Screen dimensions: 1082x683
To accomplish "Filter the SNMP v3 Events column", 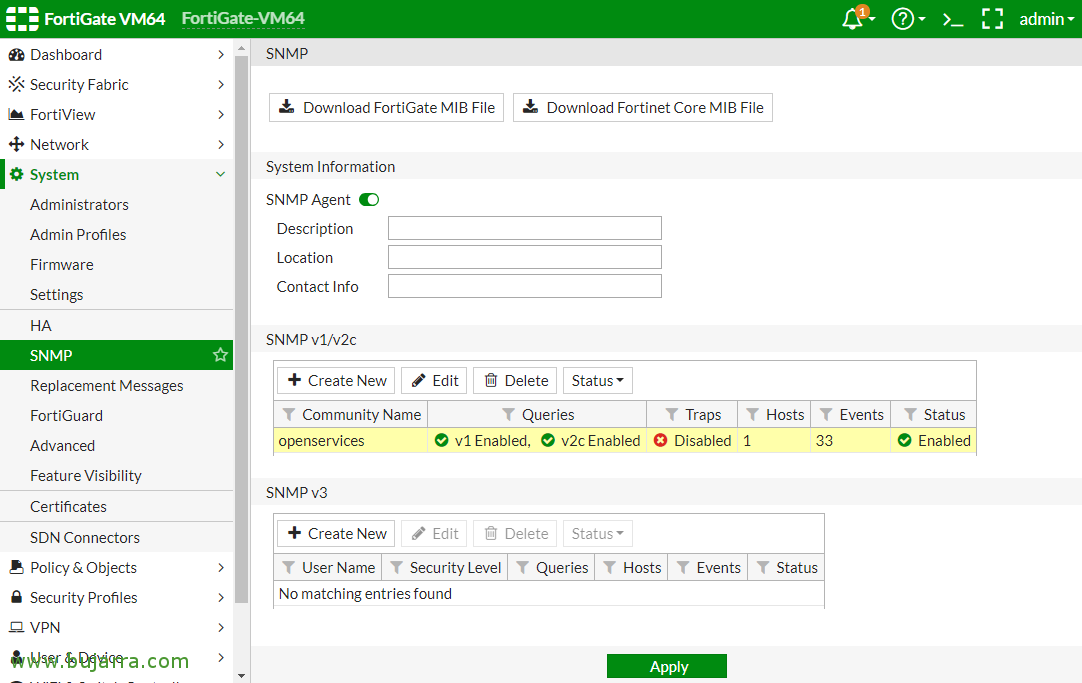I will 683,568.
